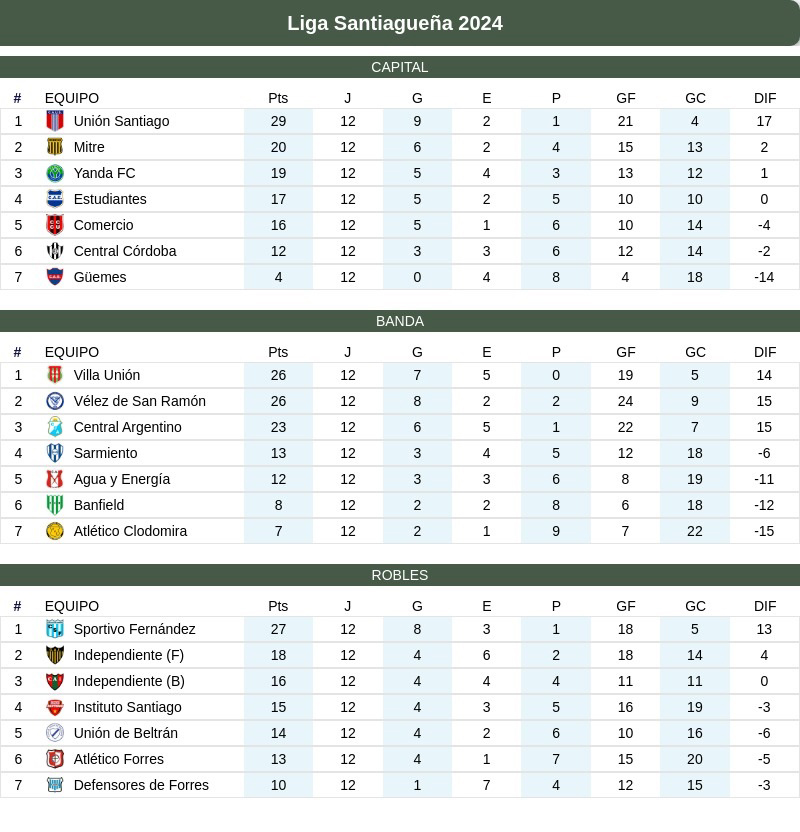Screen dimensions: 800x832
Task: Click the Banfield team crest
Action: [x=55, y=505]
